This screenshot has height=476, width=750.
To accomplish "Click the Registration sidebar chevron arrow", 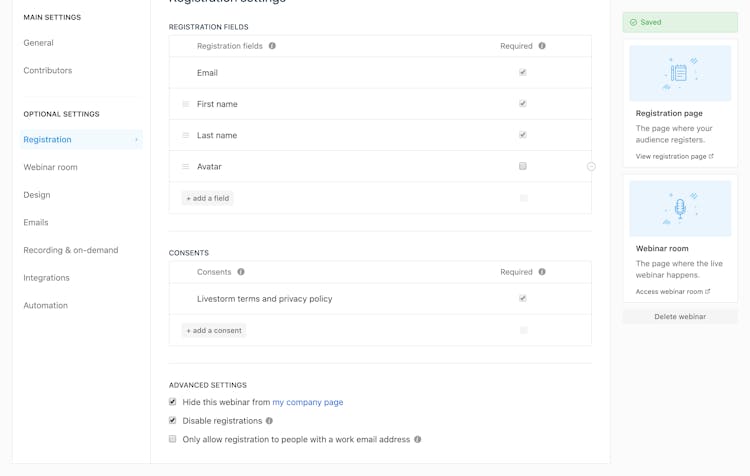I will coord(136,140).
